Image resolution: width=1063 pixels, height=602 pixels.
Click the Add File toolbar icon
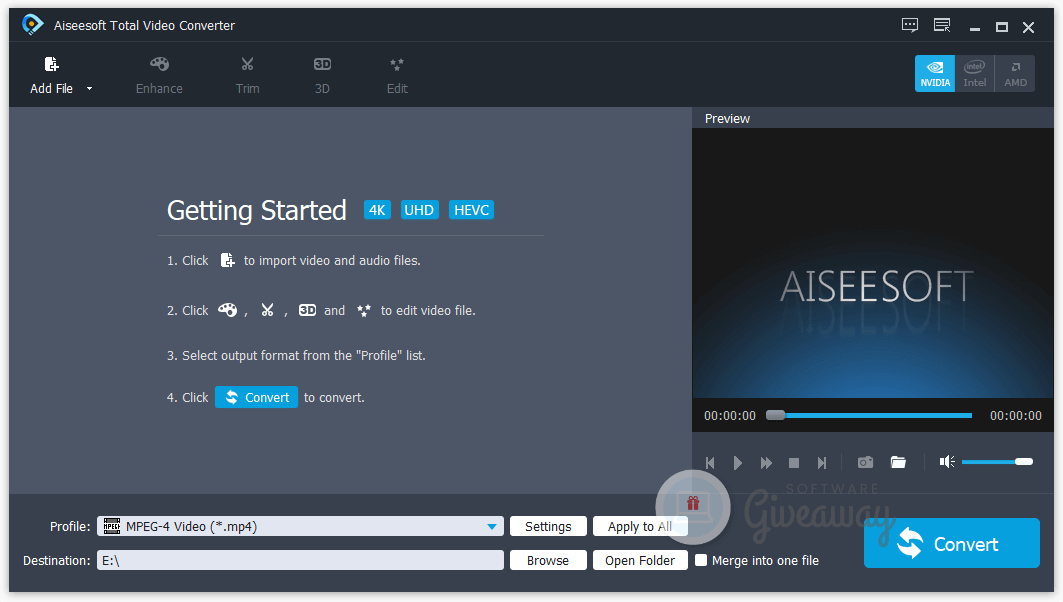click(x=52, y=64)
